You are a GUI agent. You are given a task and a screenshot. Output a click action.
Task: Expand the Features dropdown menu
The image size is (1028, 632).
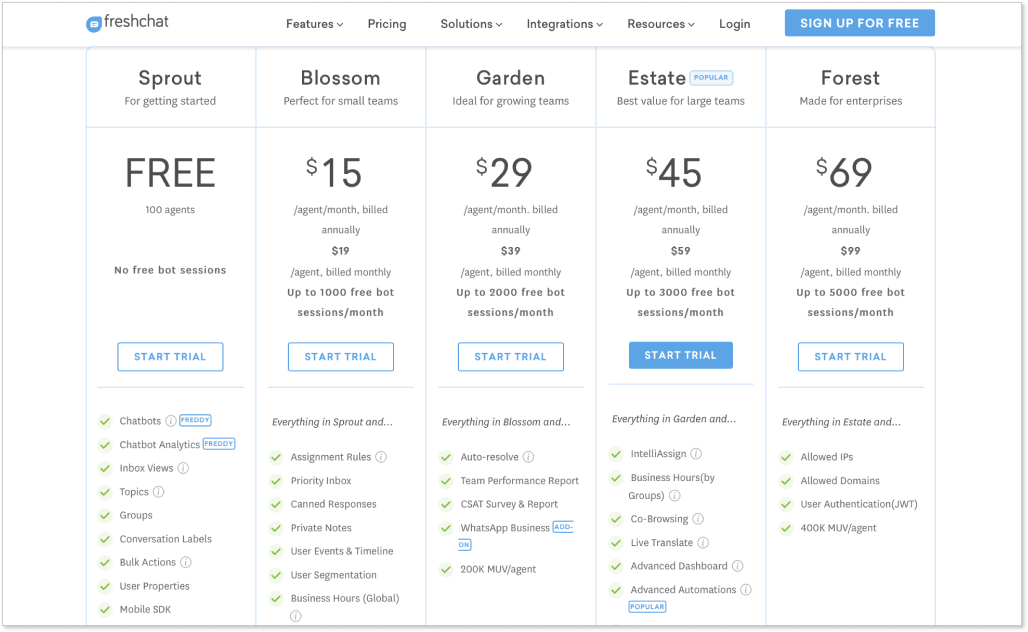point(314,24)
